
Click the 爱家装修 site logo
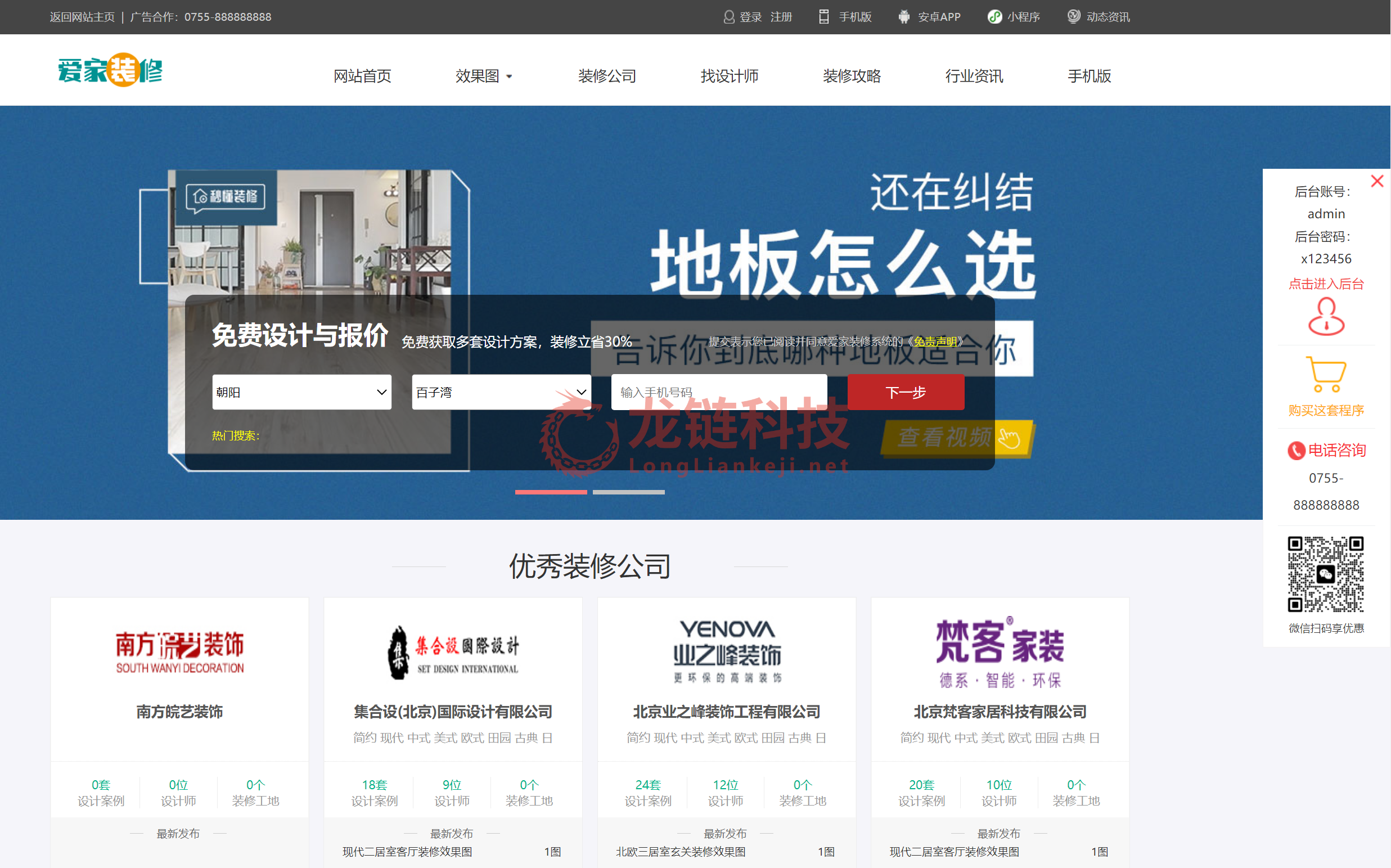click(110, 70)
